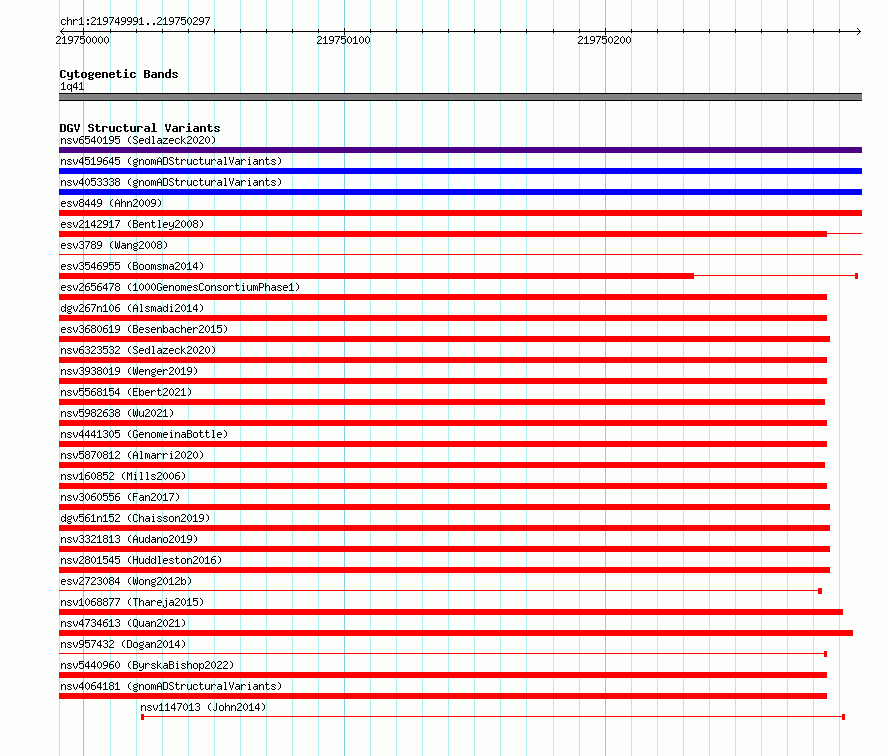Select nsv2801545 (Huddleston2016) label
Viewport: 890px width, 756px height.
(141, 560)
